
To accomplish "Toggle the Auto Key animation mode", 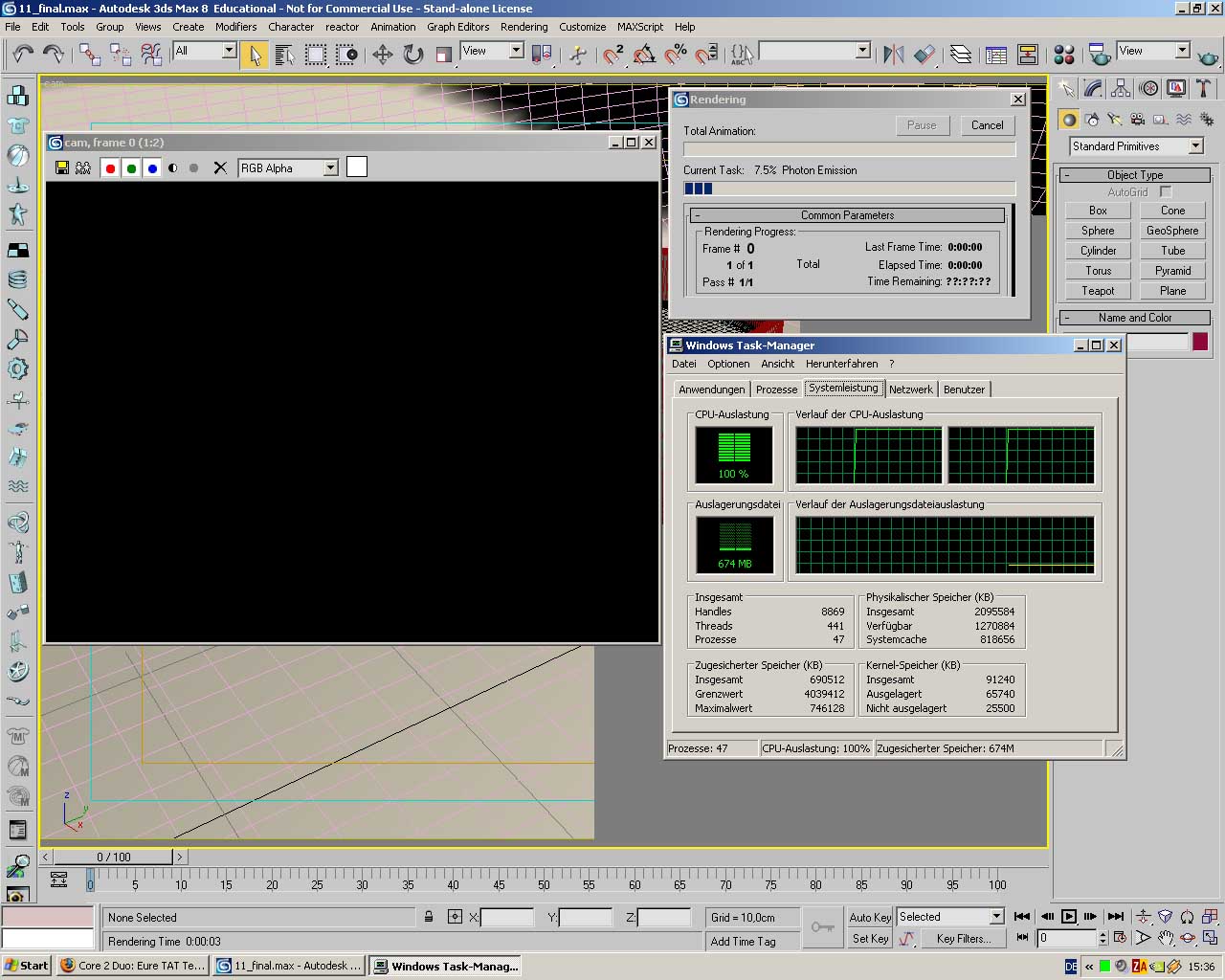I will click(870, 917).
